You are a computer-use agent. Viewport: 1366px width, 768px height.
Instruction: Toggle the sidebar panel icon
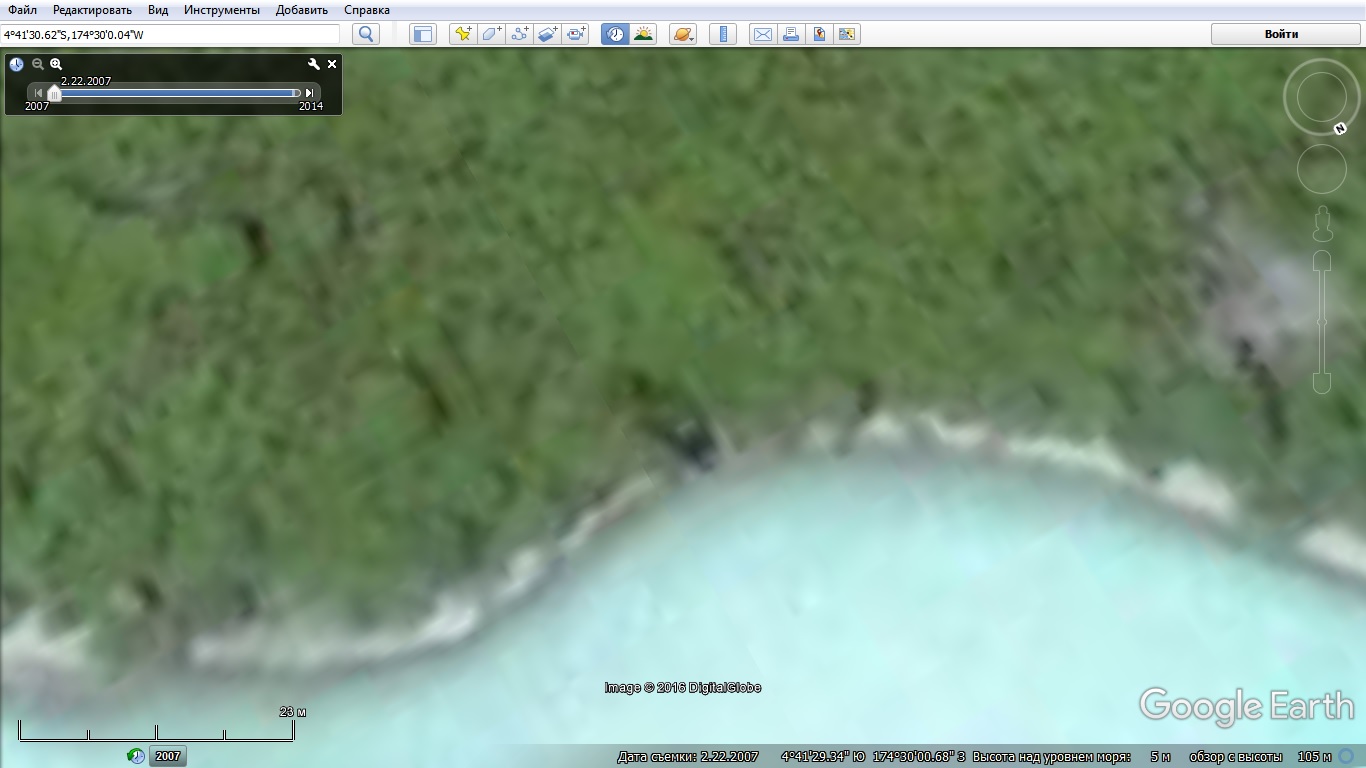423,34
